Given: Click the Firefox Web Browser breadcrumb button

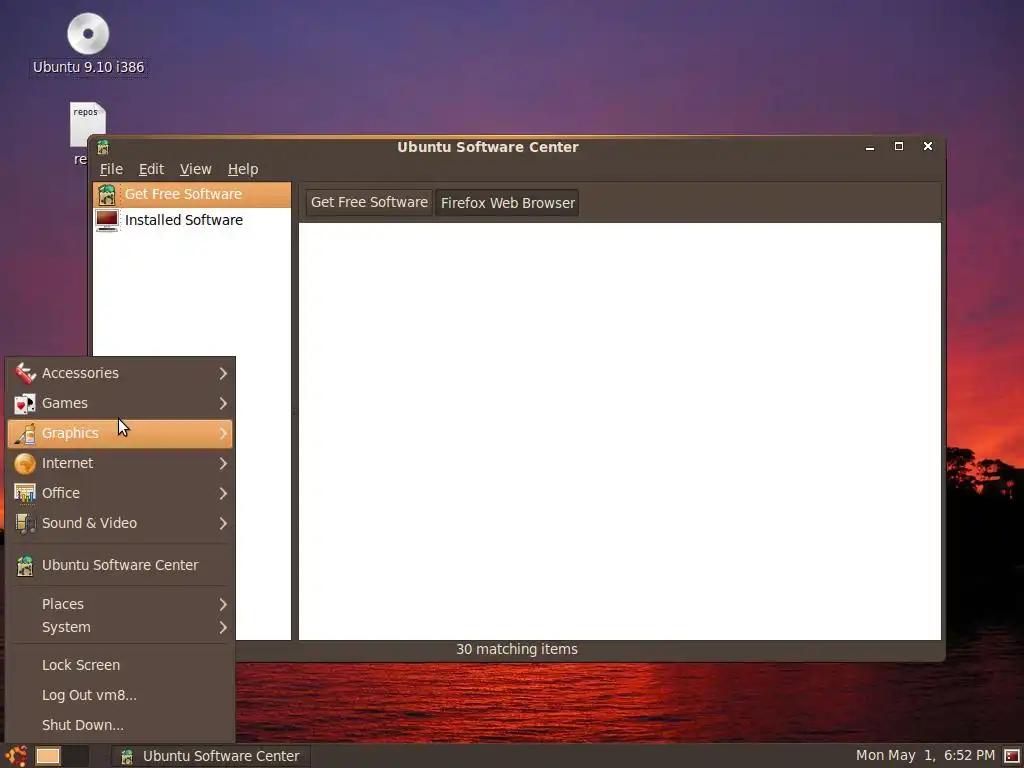Looking at the screenshot, I should [x=507, y=202].
